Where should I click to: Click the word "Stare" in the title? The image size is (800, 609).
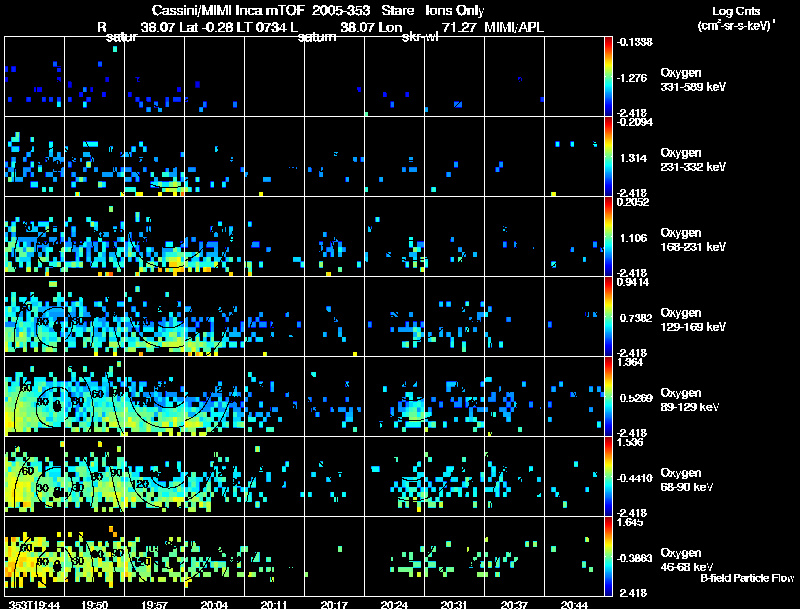click(398, 10)
